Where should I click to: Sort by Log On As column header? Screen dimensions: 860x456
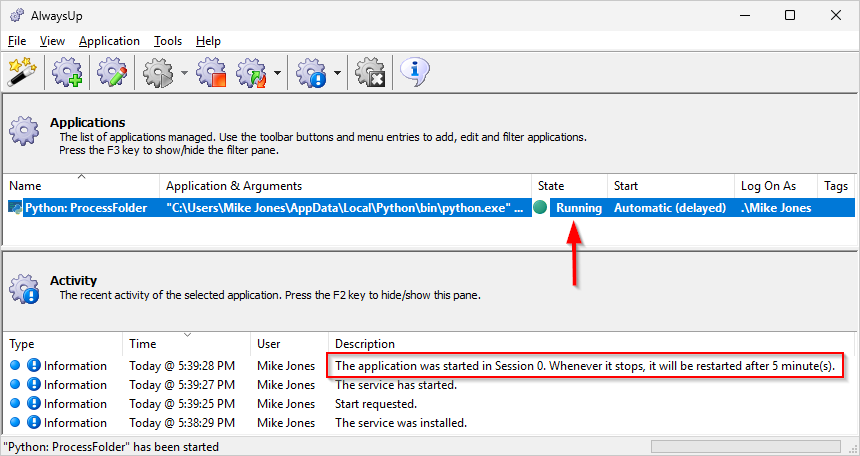(776, 186)
